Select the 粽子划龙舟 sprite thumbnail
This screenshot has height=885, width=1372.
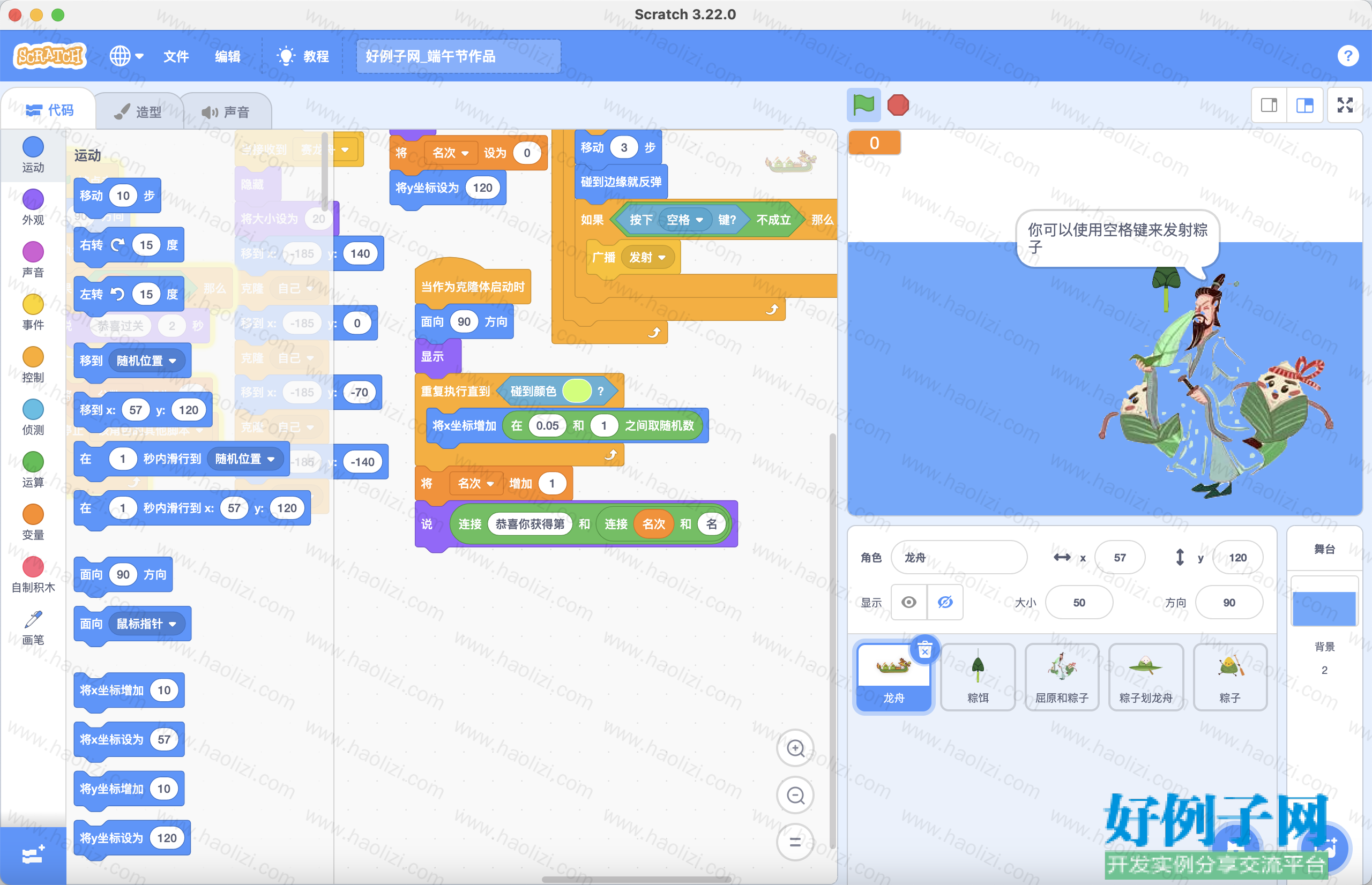tap(1145, 677)
